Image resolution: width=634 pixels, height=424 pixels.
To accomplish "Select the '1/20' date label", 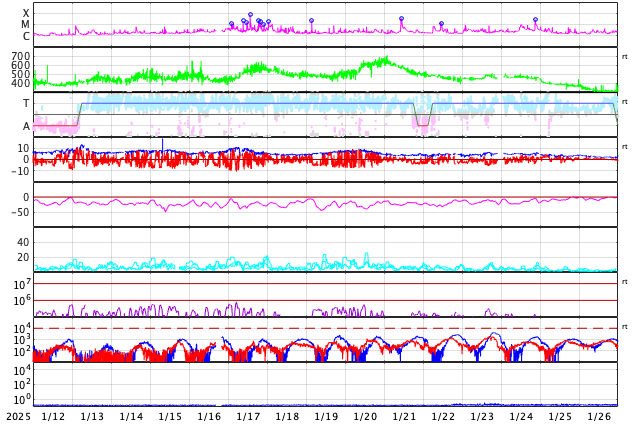I will [365, 417].
